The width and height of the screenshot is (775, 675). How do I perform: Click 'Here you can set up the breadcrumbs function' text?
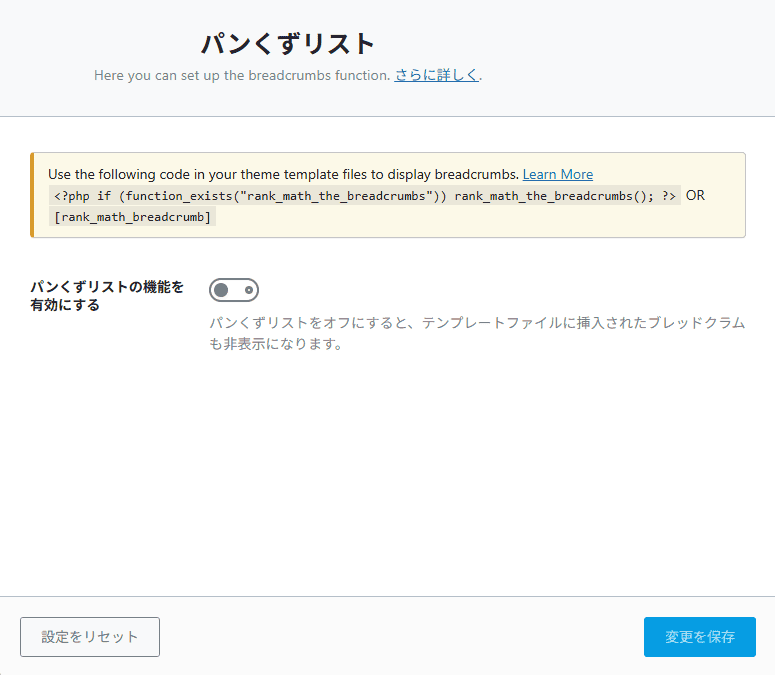coord(242,75)
